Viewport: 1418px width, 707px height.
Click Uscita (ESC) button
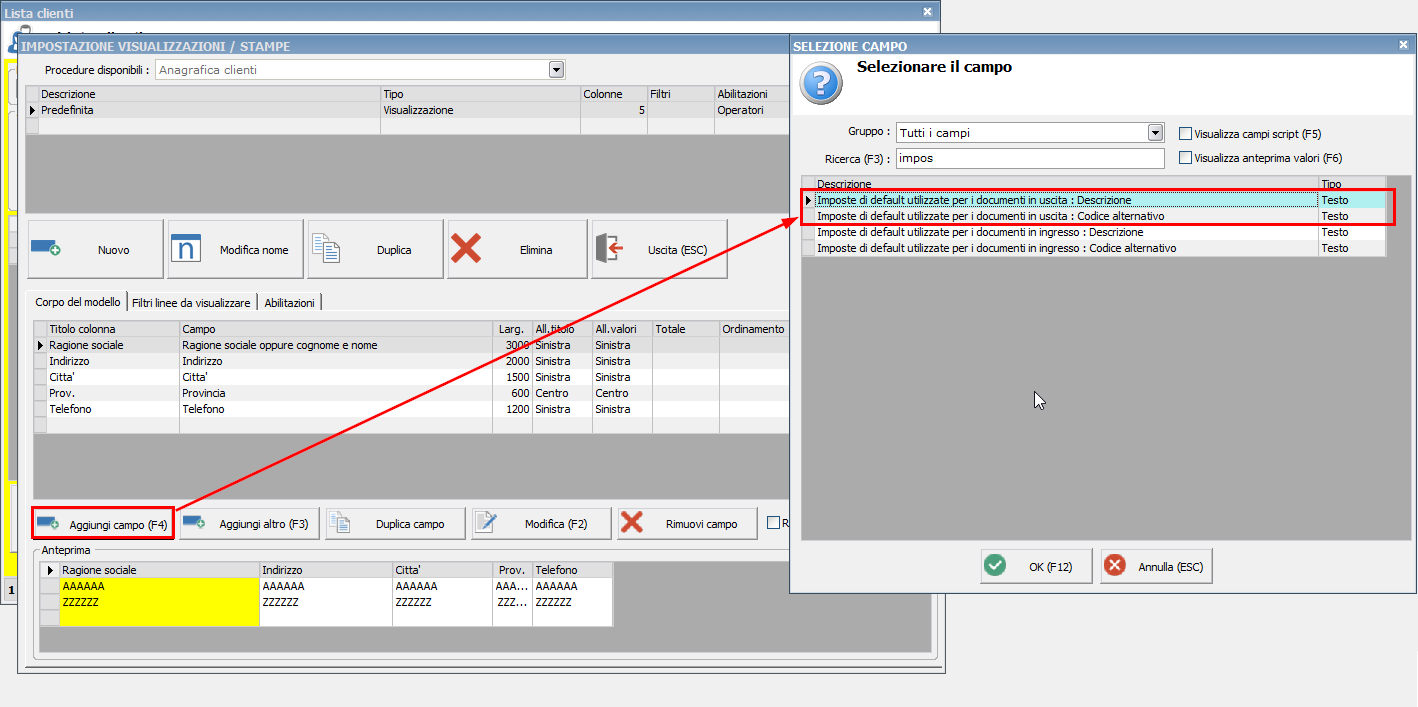(659, 249)
